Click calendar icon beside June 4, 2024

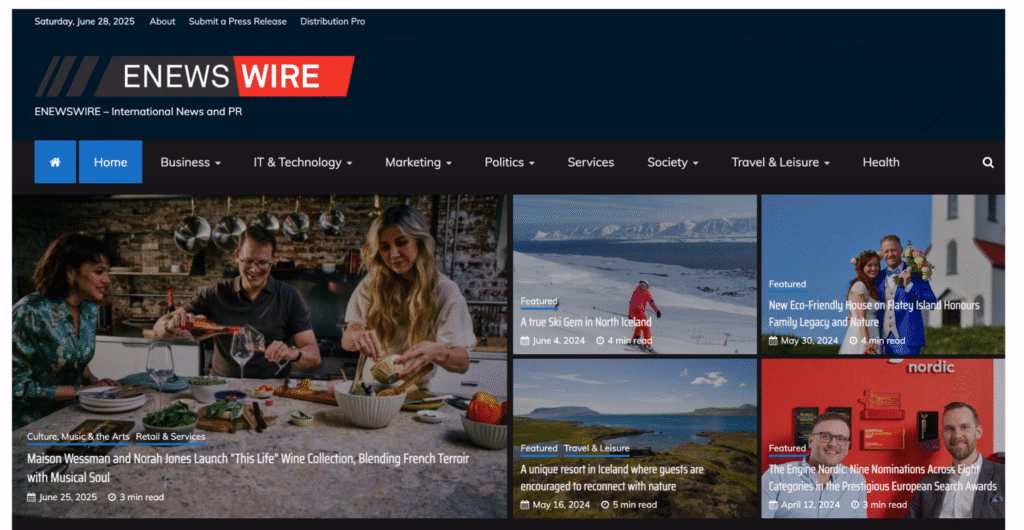pos(525,340)
